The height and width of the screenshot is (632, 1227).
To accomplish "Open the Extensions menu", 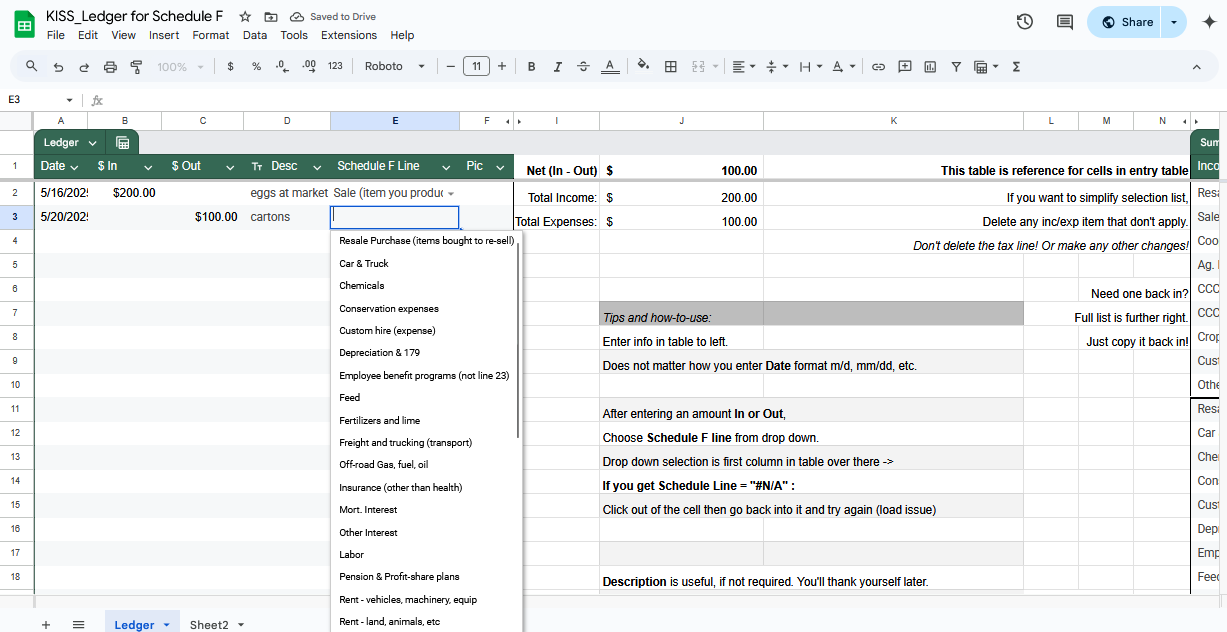I will [348, 35].
